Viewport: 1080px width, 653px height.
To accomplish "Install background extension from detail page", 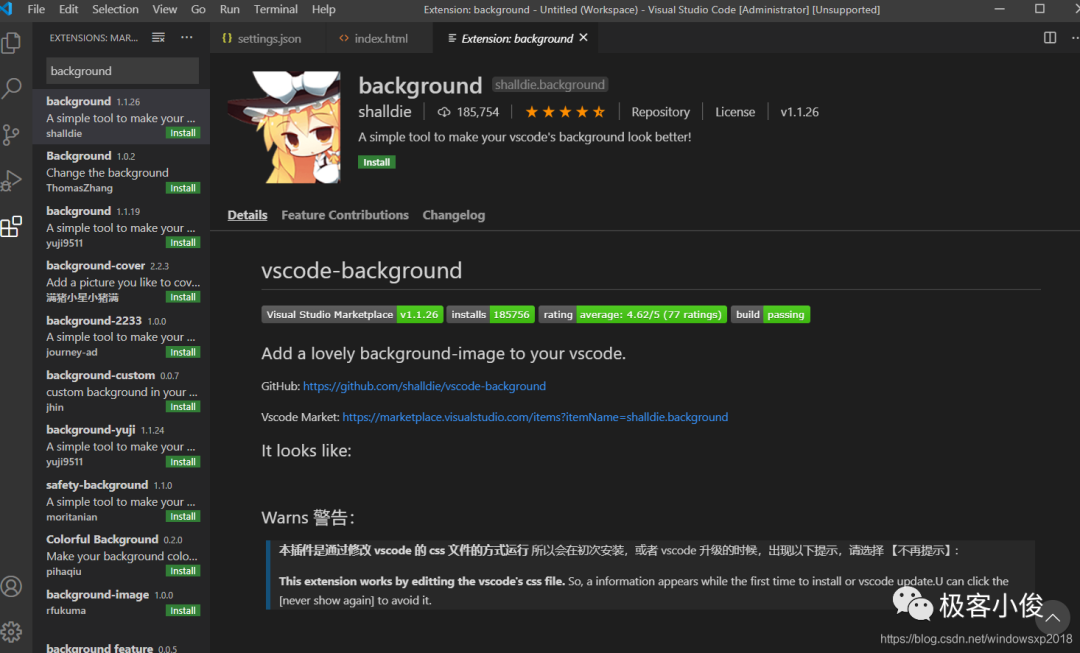I will (376, 162).
